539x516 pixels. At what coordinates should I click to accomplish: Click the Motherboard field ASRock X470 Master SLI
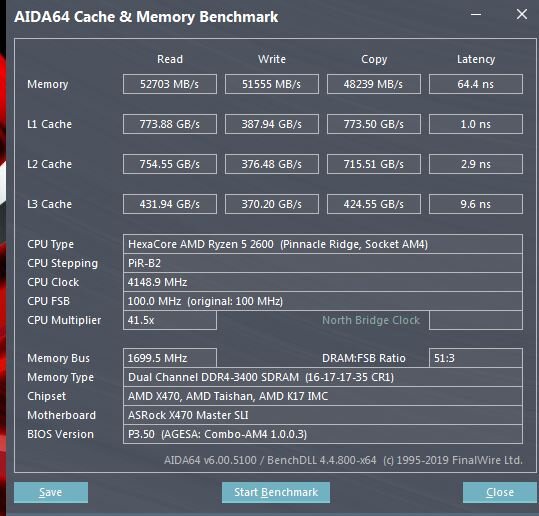[x=323, y=415]
